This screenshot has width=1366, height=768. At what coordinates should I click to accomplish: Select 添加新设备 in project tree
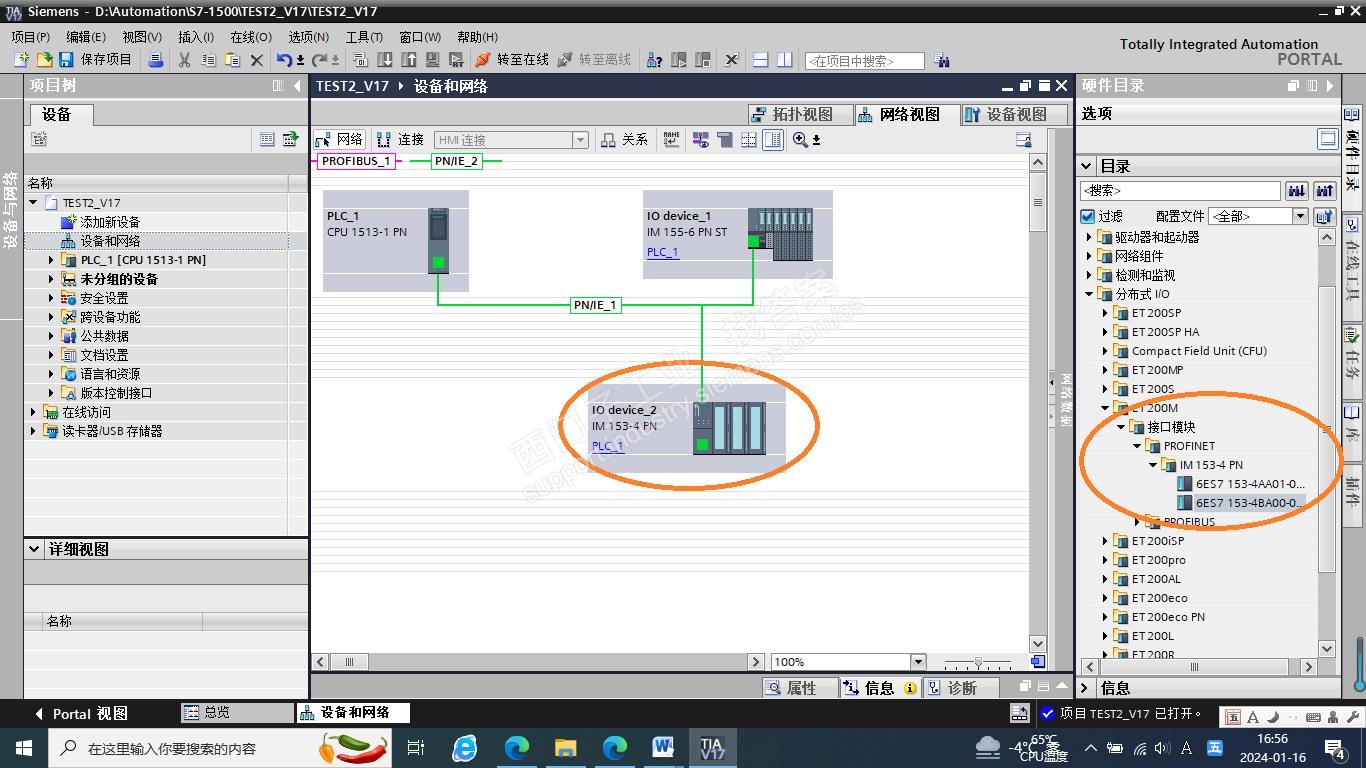click(110, 222)
